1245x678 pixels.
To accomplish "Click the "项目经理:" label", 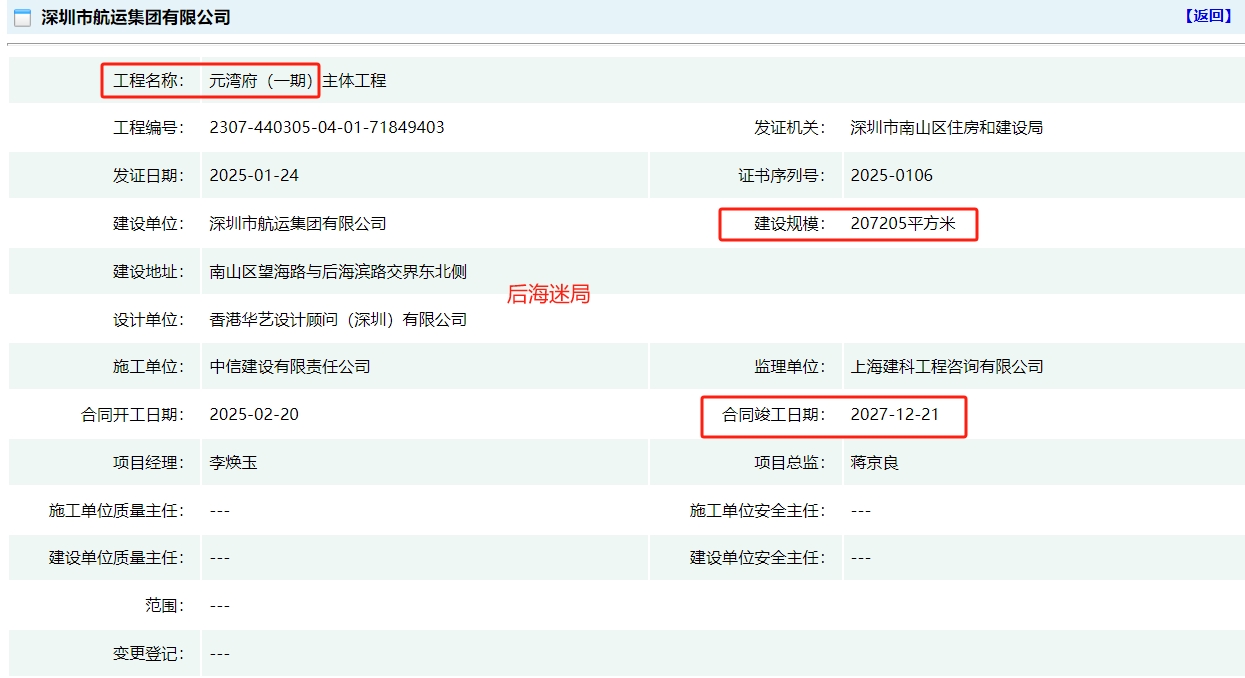I will click(x=149, y=463).
